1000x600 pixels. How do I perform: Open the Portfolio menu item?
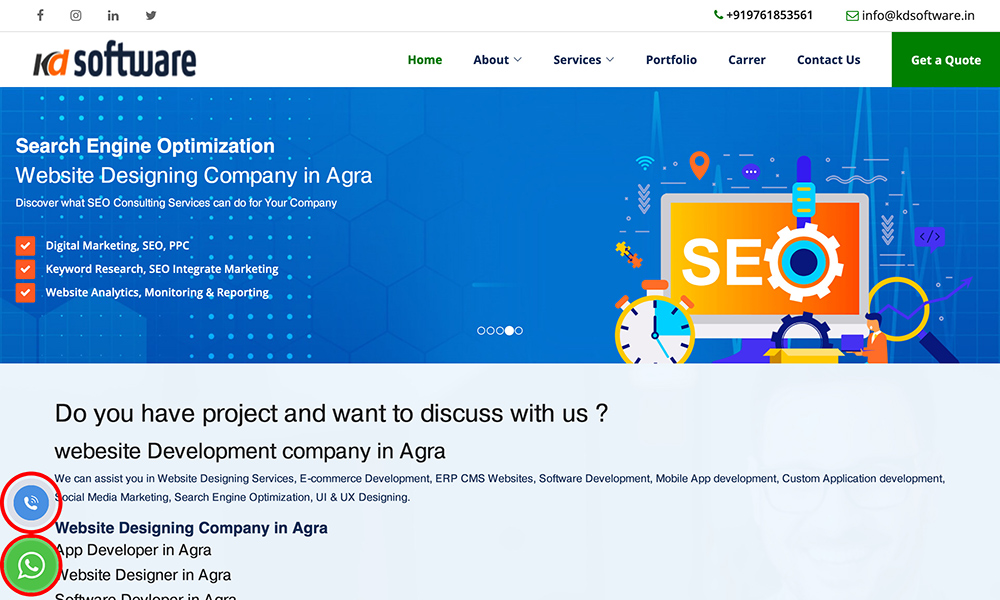(x=671, y=60)
